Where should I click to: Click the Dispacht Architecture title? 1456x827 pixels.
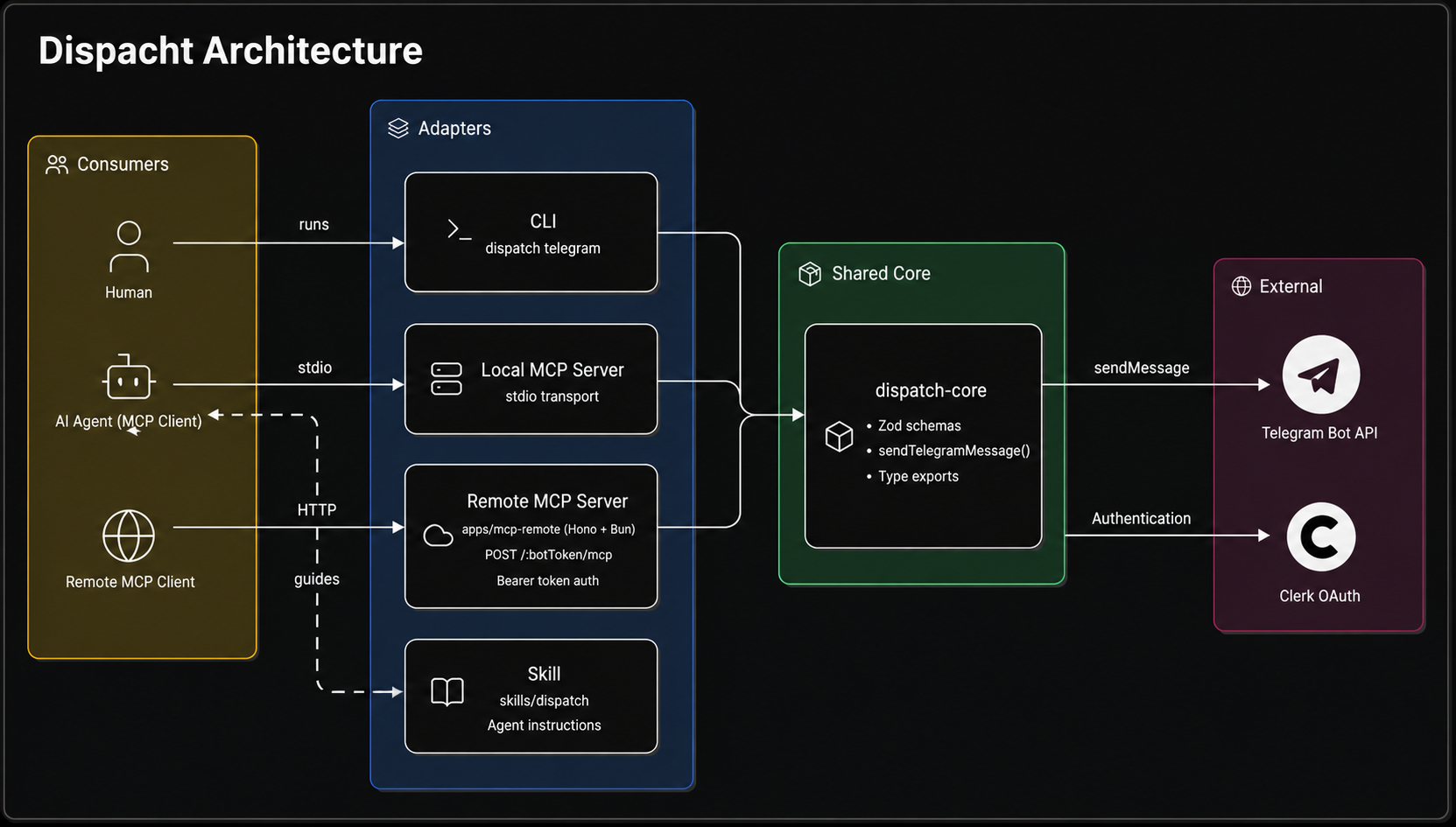coord(230,51)
